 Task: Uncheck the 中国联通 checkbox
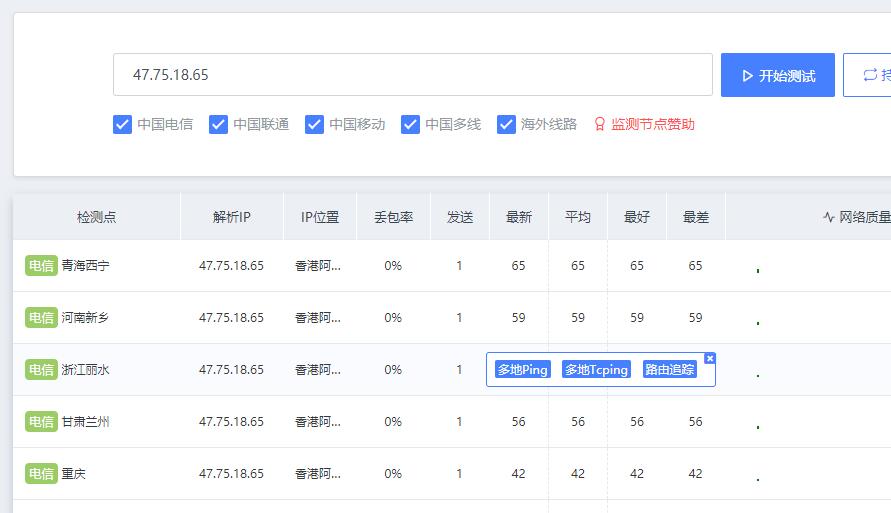(x=218, y=124)
